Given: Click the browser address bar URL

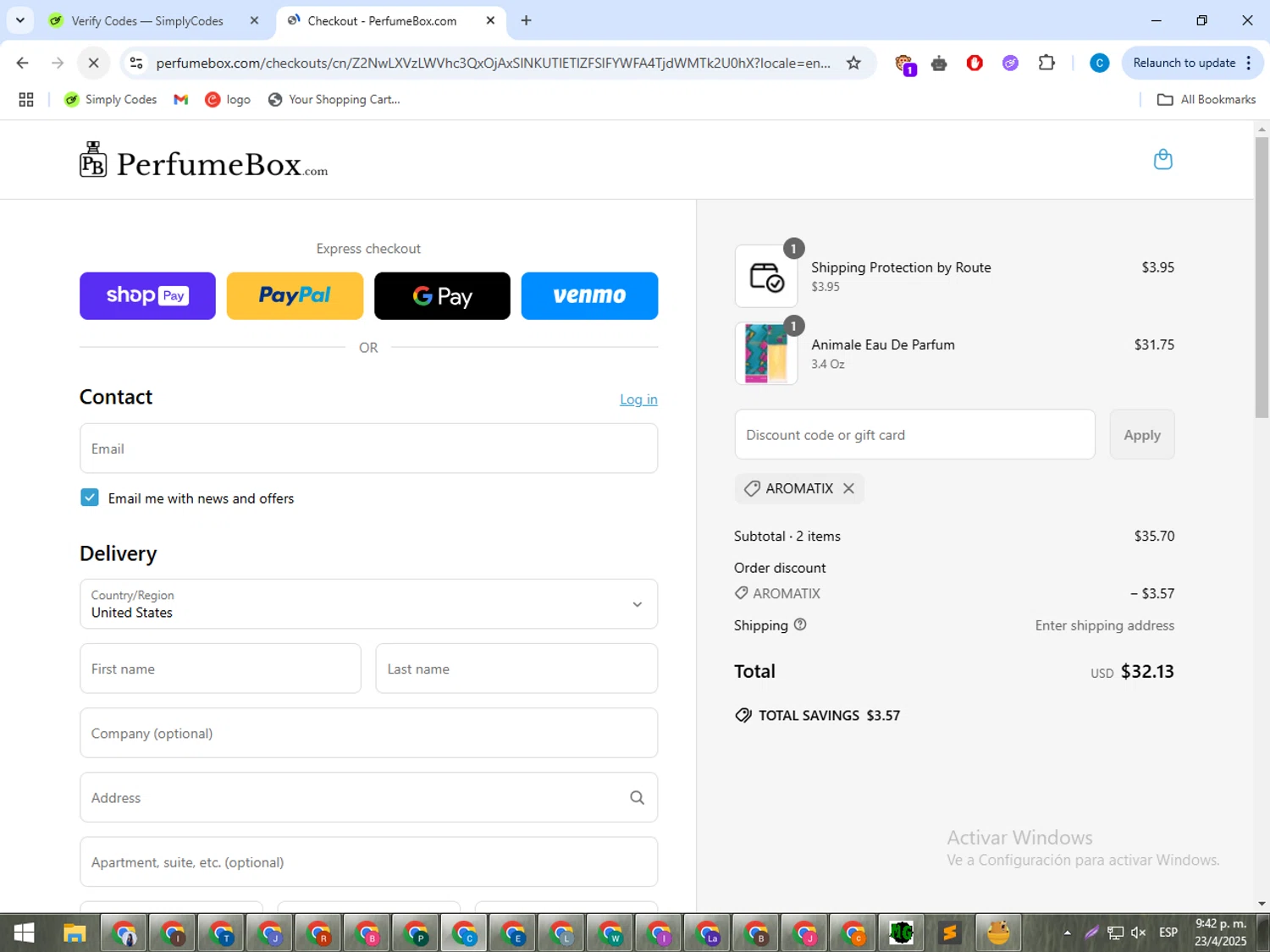Looking at the screenshot, I should (x=493, y=63).
